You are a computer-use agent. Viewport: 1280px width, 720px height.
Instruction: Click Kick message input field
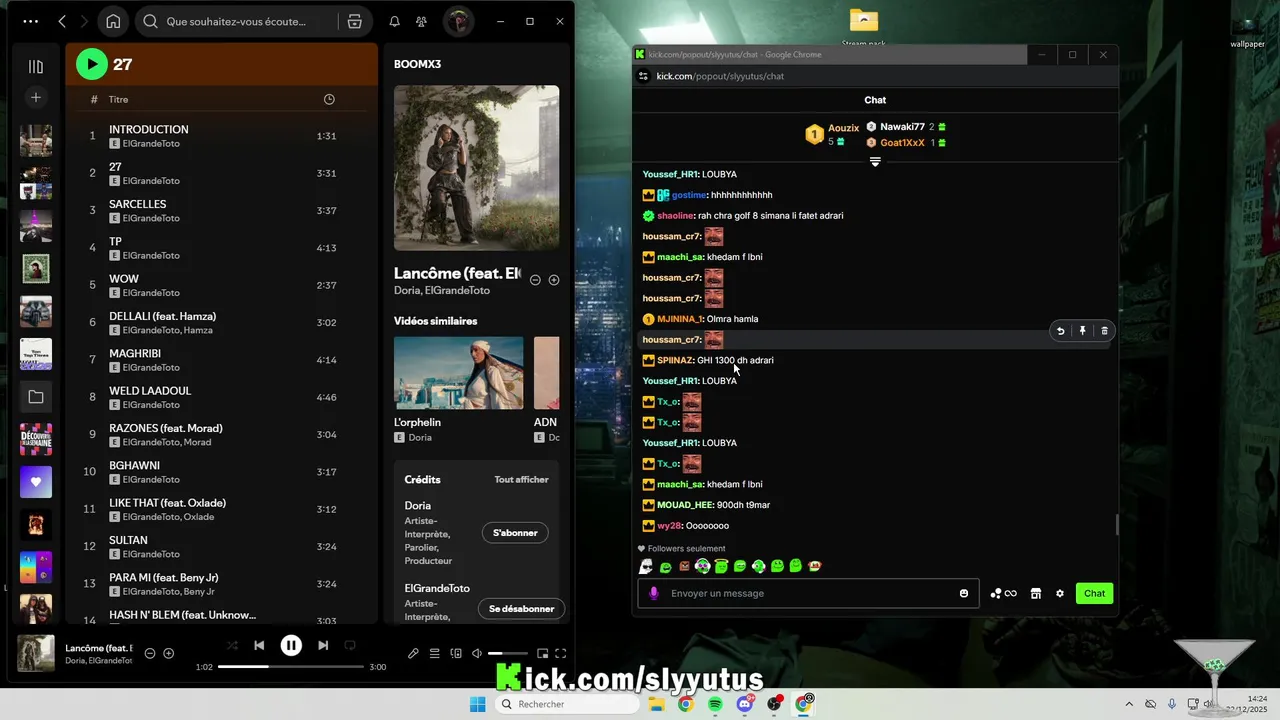pyautogui.click(x=807, y=593)
